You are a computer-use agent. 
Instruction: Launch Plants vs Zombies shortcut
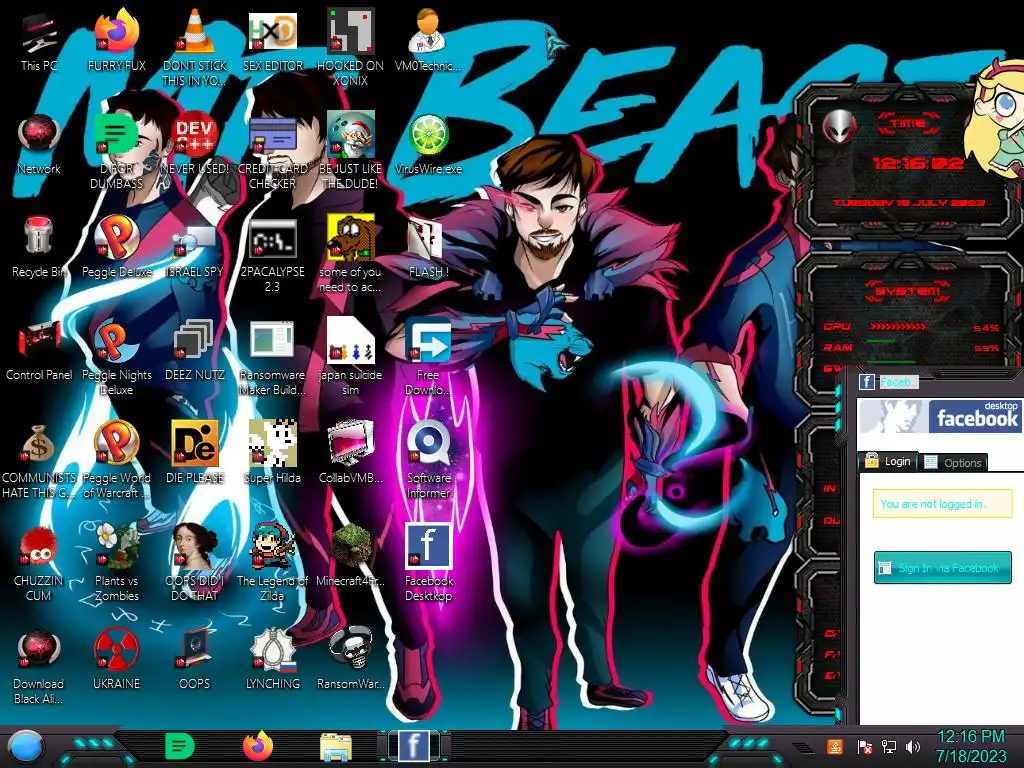[x=117, y=546]
